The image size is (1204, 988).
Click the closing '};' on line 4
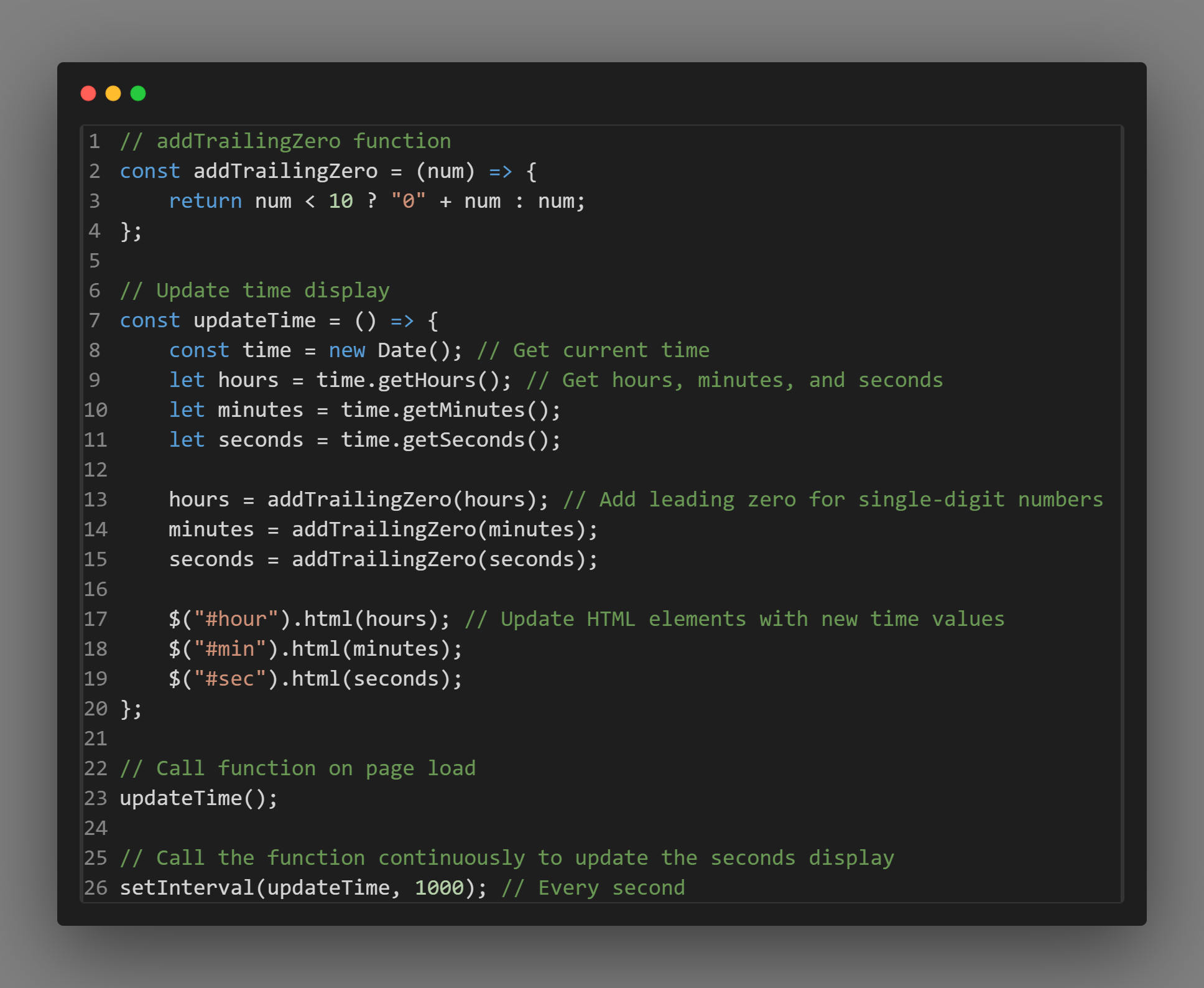(131, 231)
